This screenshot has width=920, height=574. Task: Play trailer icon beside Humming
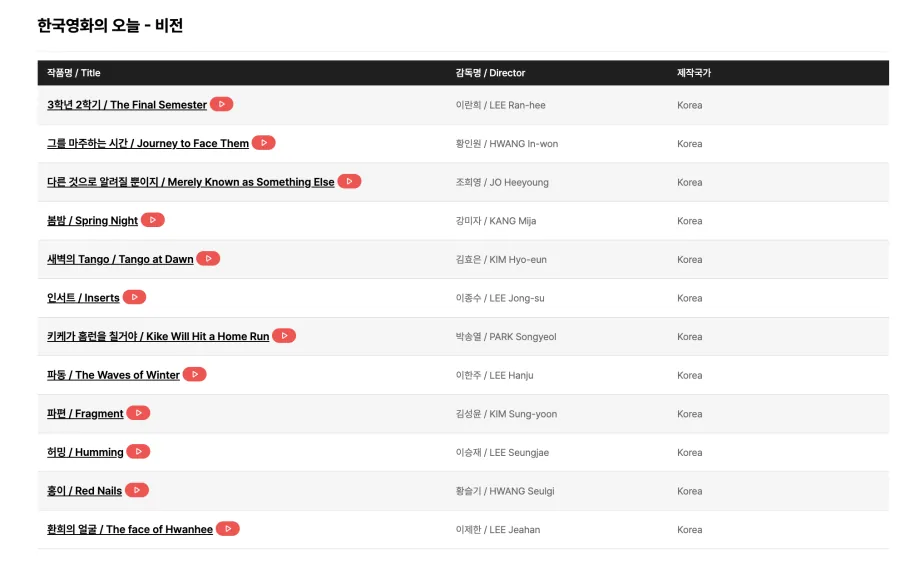(138, 452)
